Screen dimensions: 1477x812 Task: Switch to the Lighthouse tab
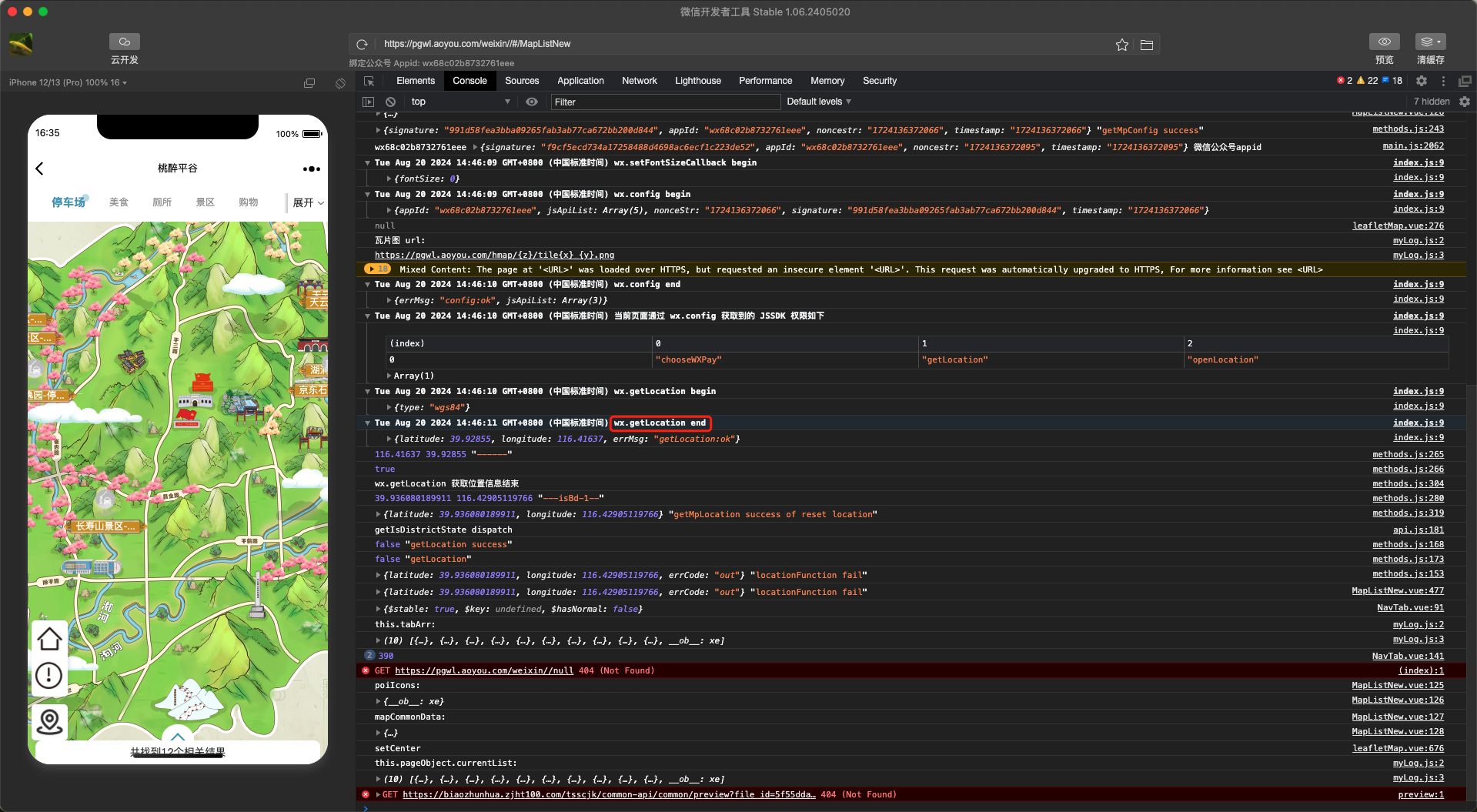(698, 81)
